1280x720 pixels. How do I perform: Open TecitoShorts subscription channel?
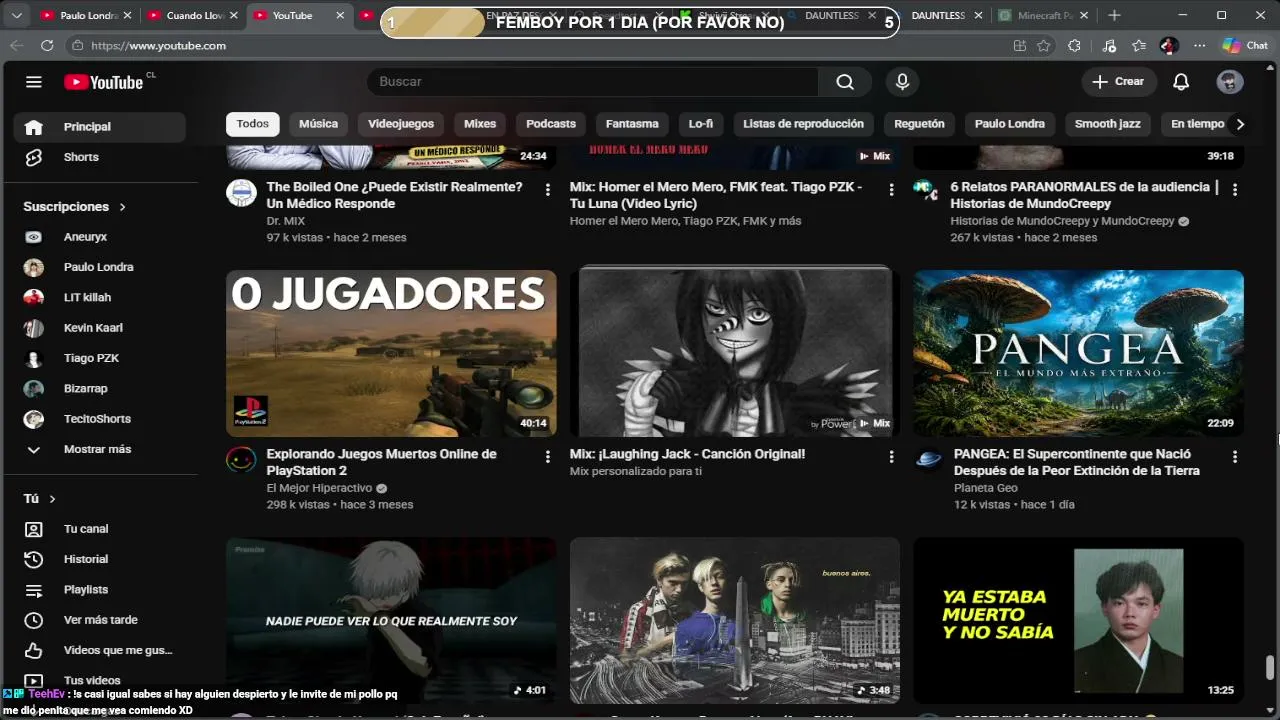pyautogui.click(x=100, y=419)
